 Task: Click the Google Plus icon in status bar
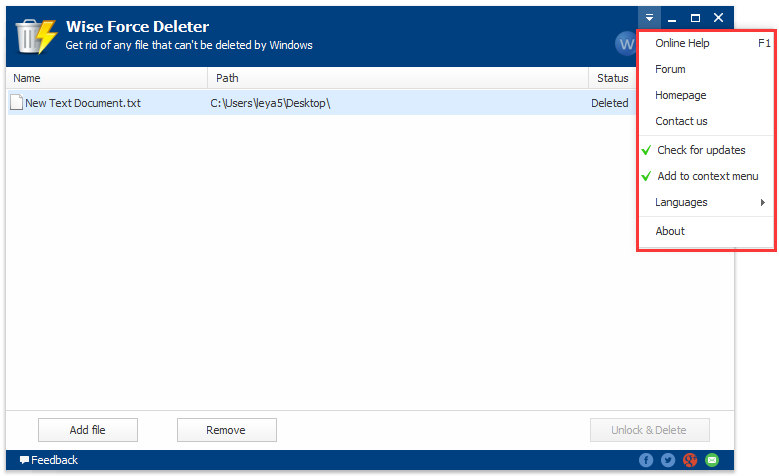click(690, 460)
